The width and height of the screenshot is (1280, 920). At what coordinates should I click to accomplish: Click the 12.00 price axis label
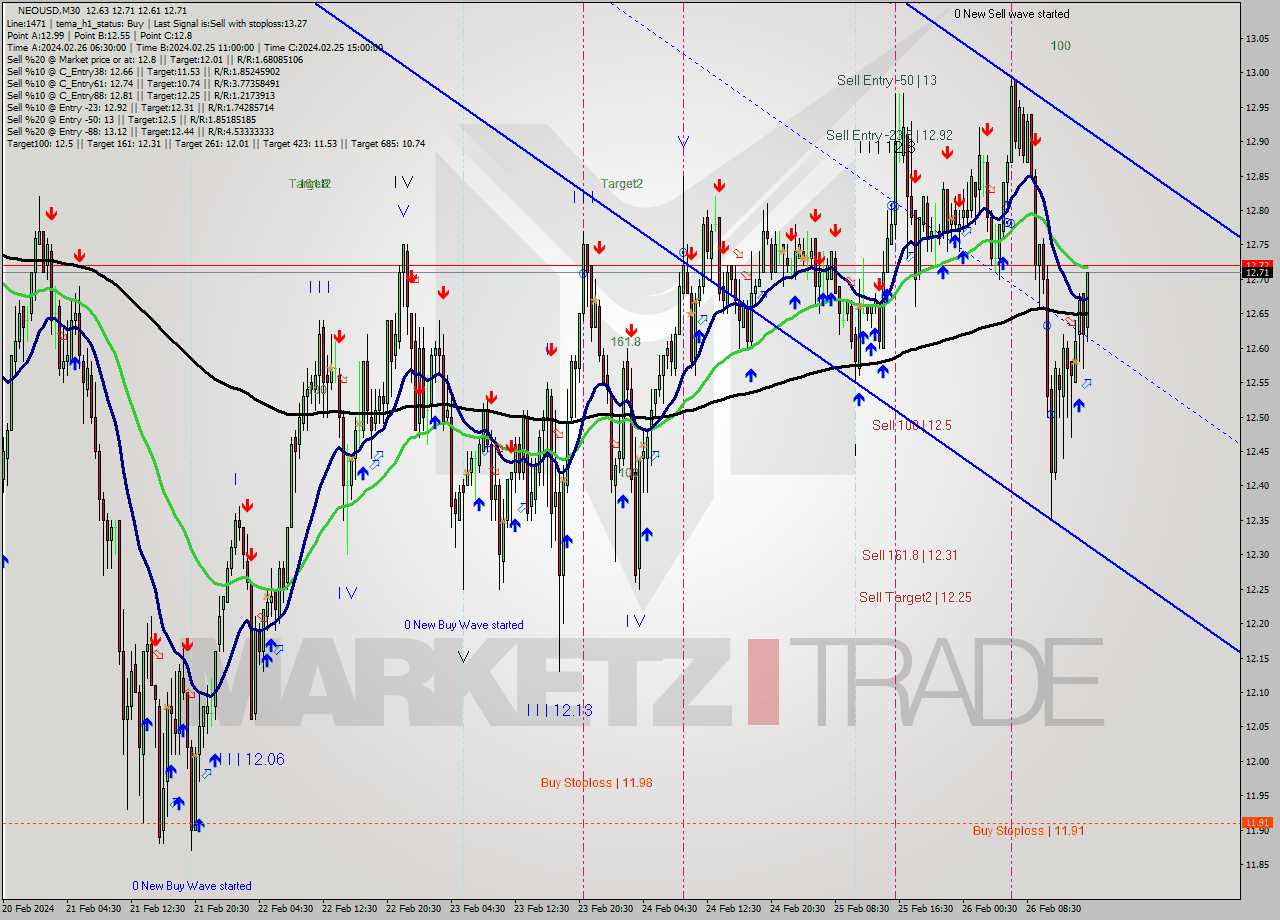pyautogui.click(x=1258, y=761)
